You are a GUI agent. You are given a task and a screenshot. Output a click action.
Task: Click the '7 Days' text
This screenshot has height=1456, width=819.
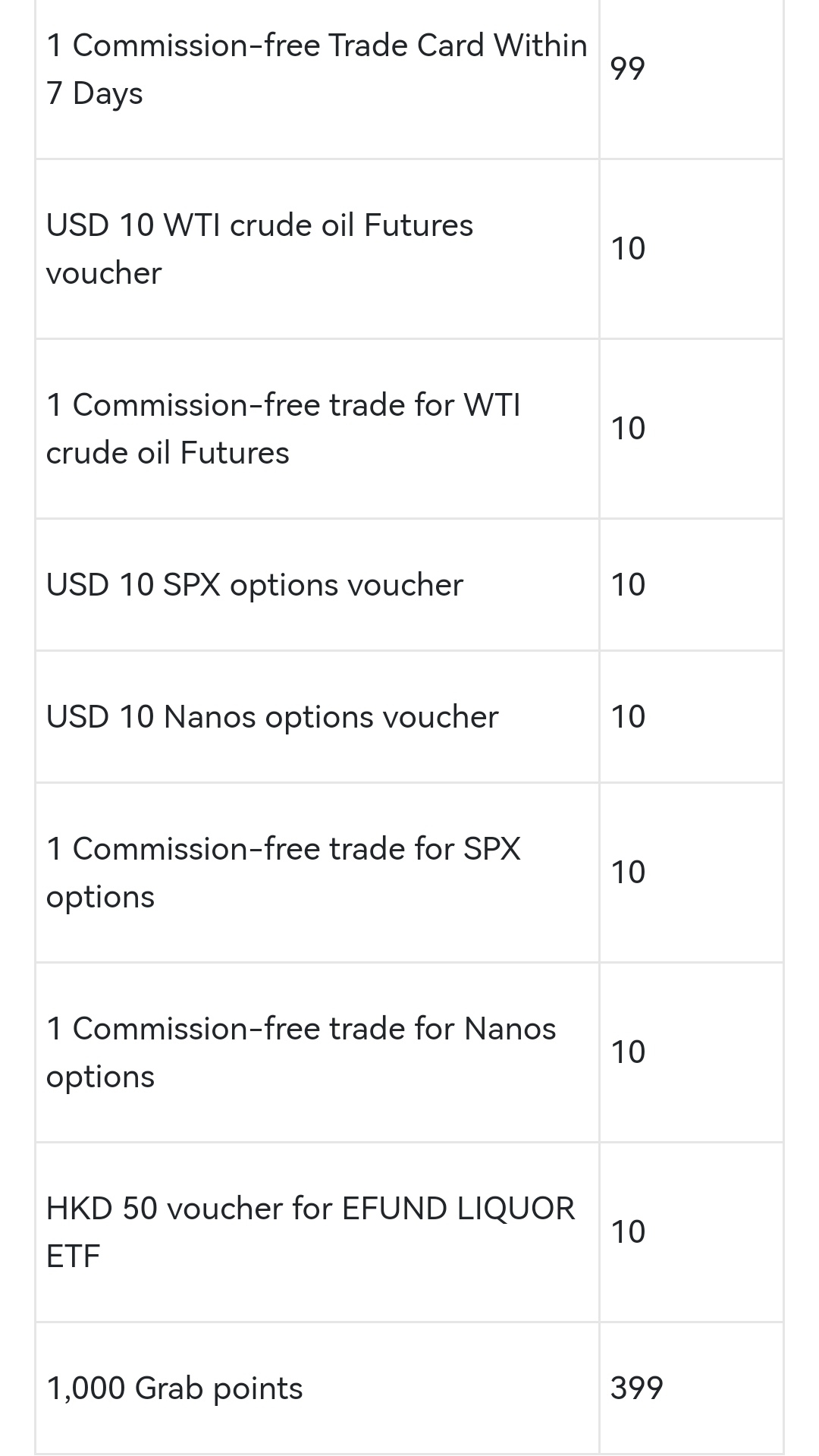[x=95, y=93]
